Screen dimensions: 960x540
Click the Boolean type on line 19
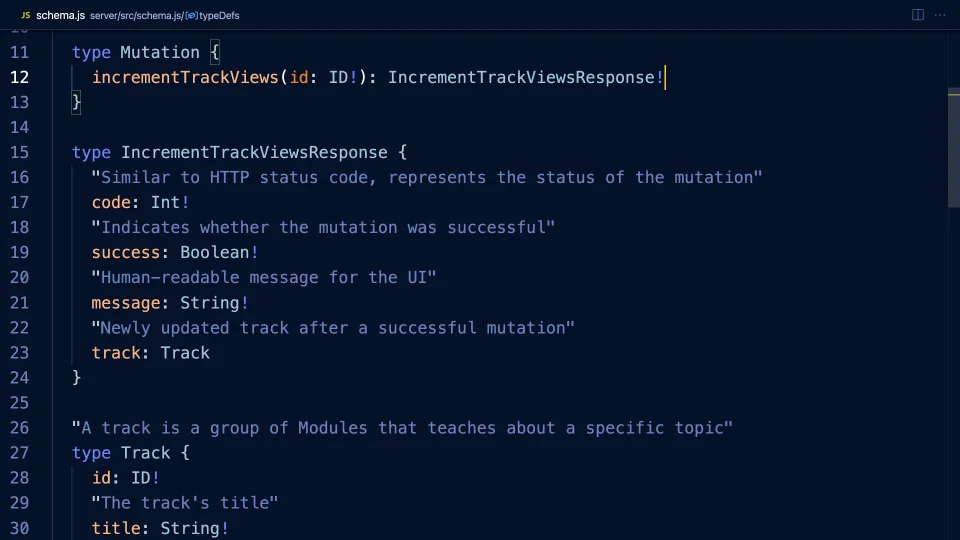click(x=215, y=252)
